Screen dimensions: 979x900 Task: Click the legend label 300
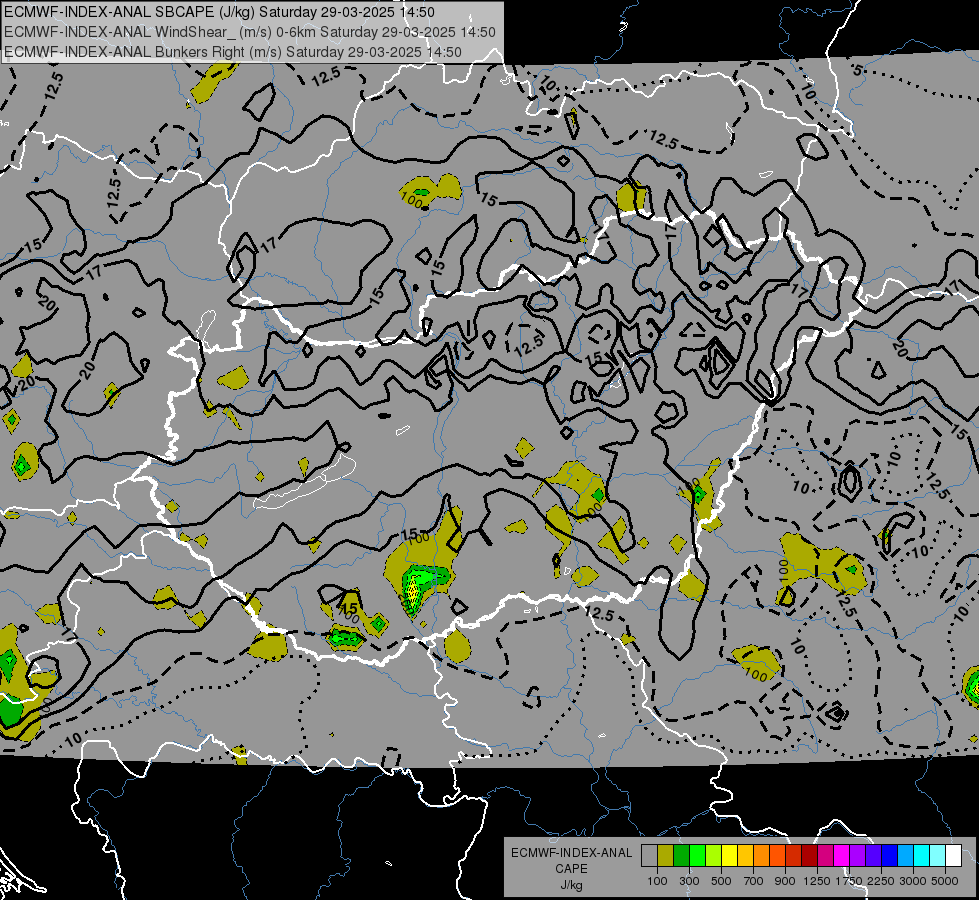689,881
